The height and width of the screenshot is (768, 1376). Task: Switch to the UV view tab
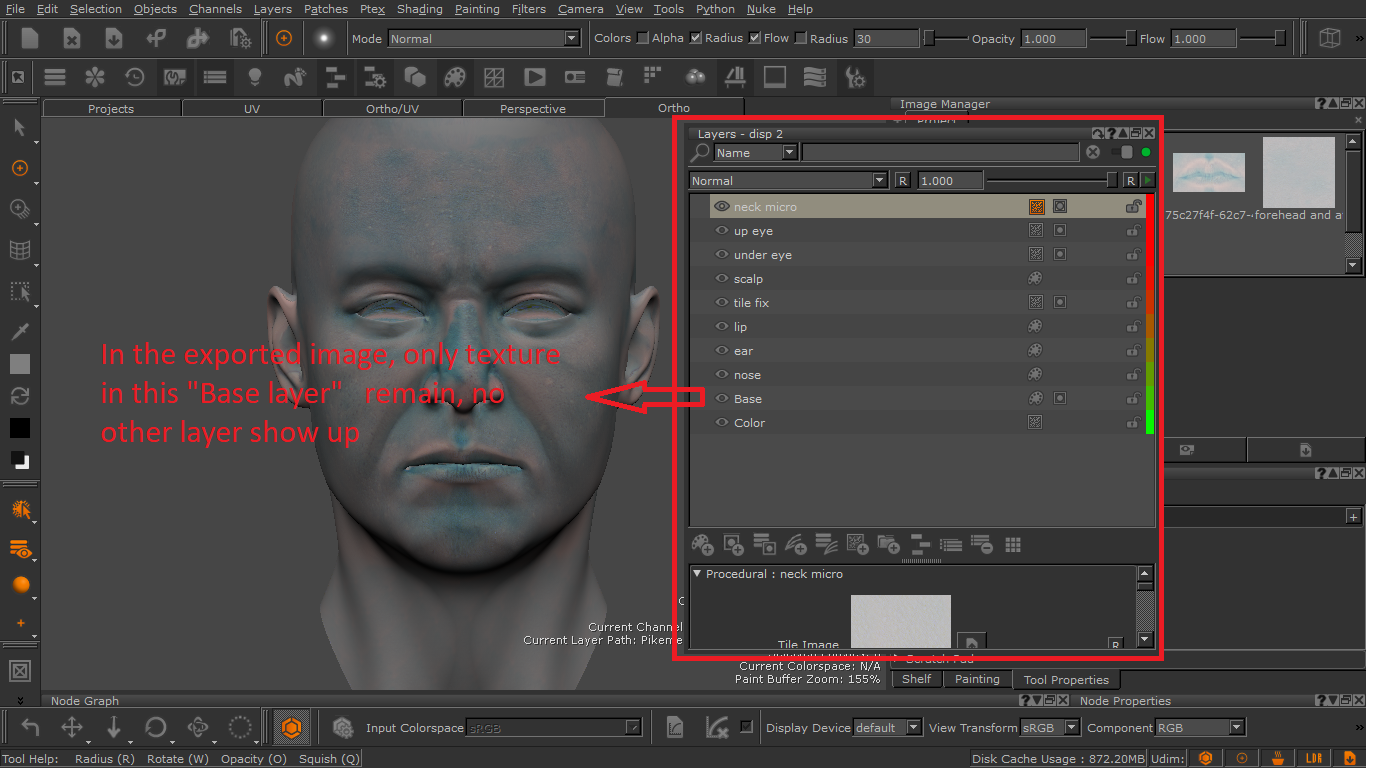tap(252, 108)
